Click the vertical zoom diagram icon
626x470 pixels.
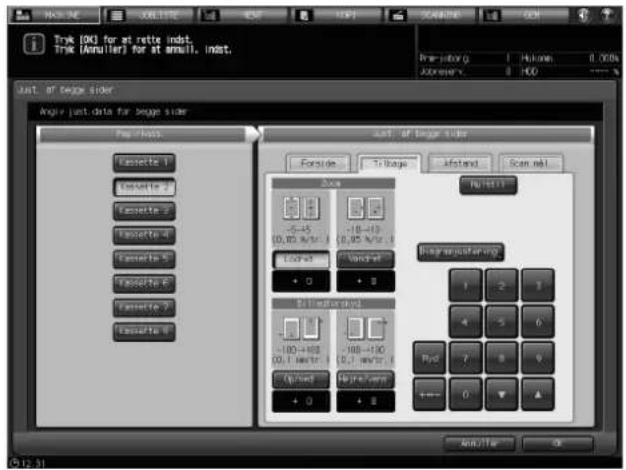[301, 208]
